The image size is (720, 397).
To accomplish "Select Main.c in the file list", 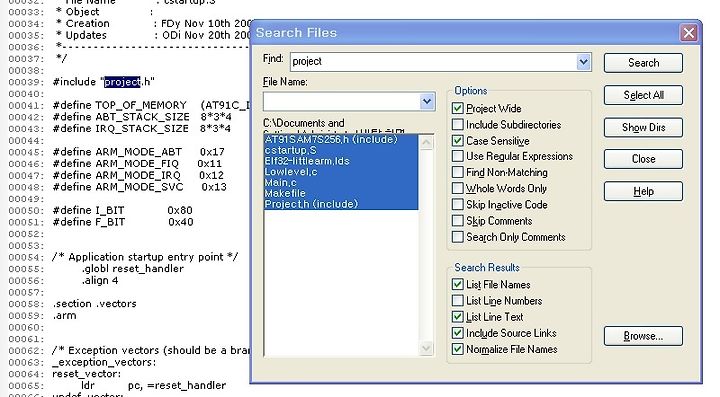I will point(341,183).
